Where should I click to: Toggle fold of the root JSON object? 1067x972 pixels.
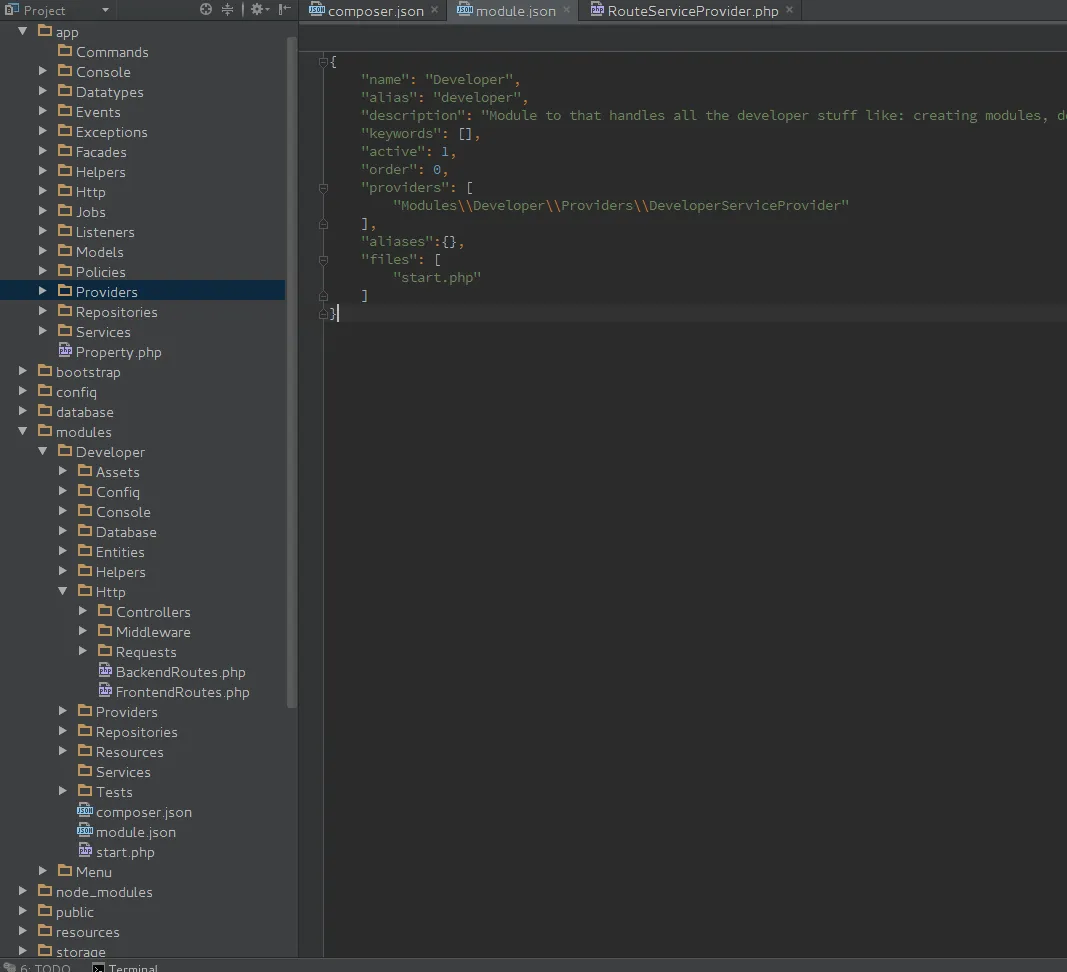[x=323, y=62]
